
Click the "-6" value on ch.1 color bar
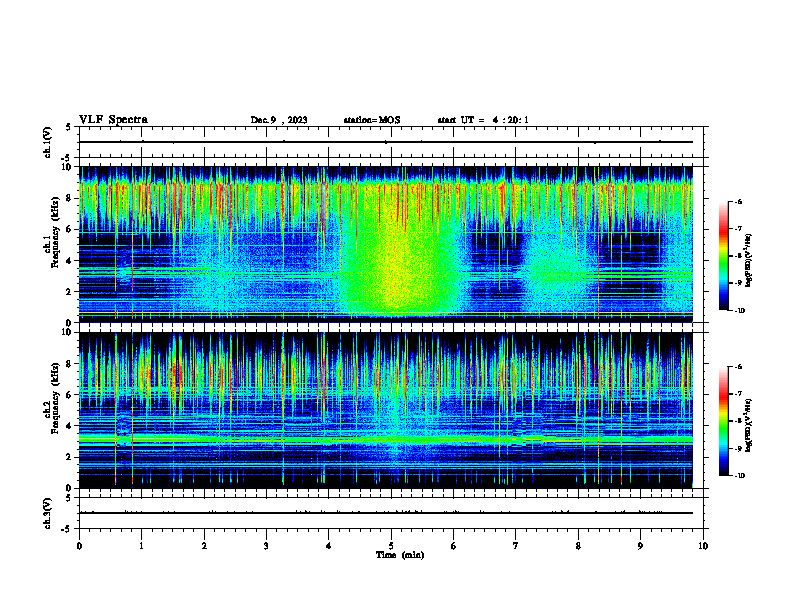(x=738, y=201)
